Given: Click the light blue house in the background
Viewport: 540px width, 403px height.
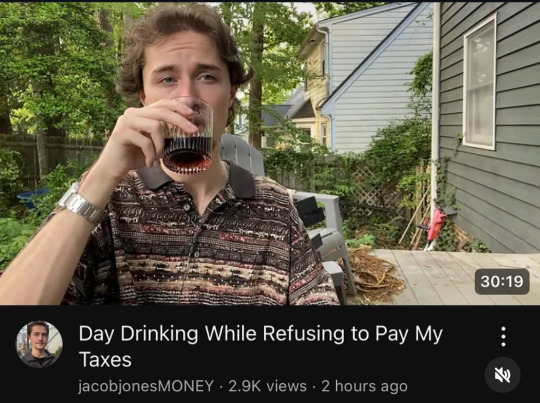Looking at the screenshot, I should tap(375, 79).
